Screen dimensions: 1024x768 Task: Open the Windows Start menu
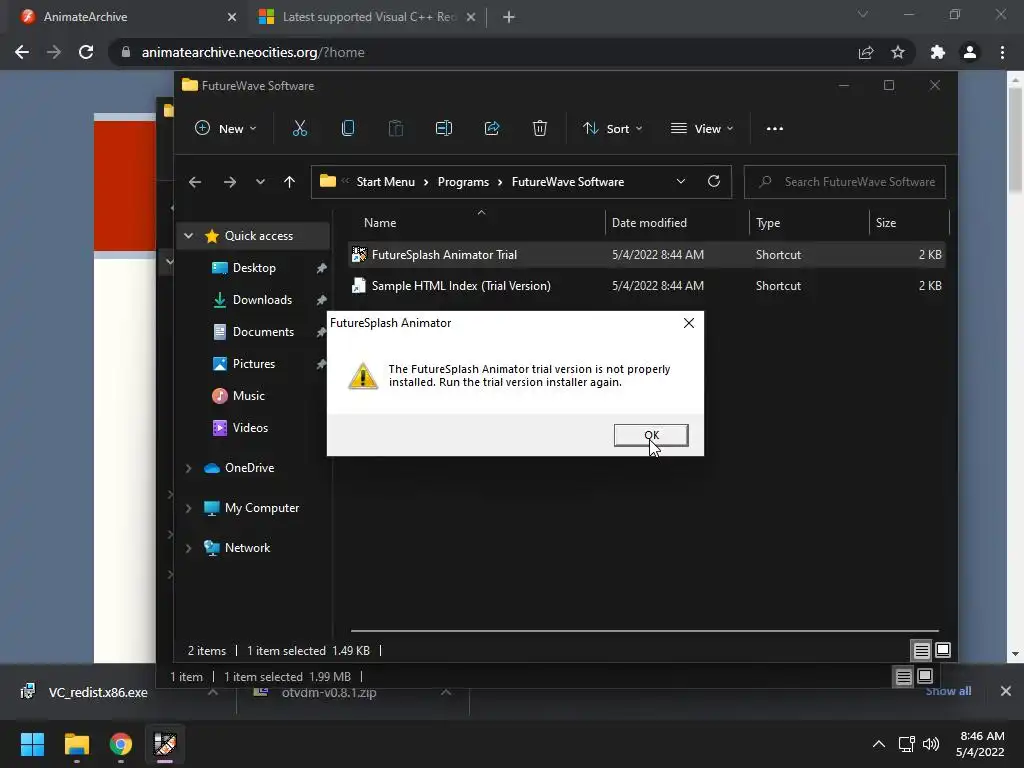32,744
